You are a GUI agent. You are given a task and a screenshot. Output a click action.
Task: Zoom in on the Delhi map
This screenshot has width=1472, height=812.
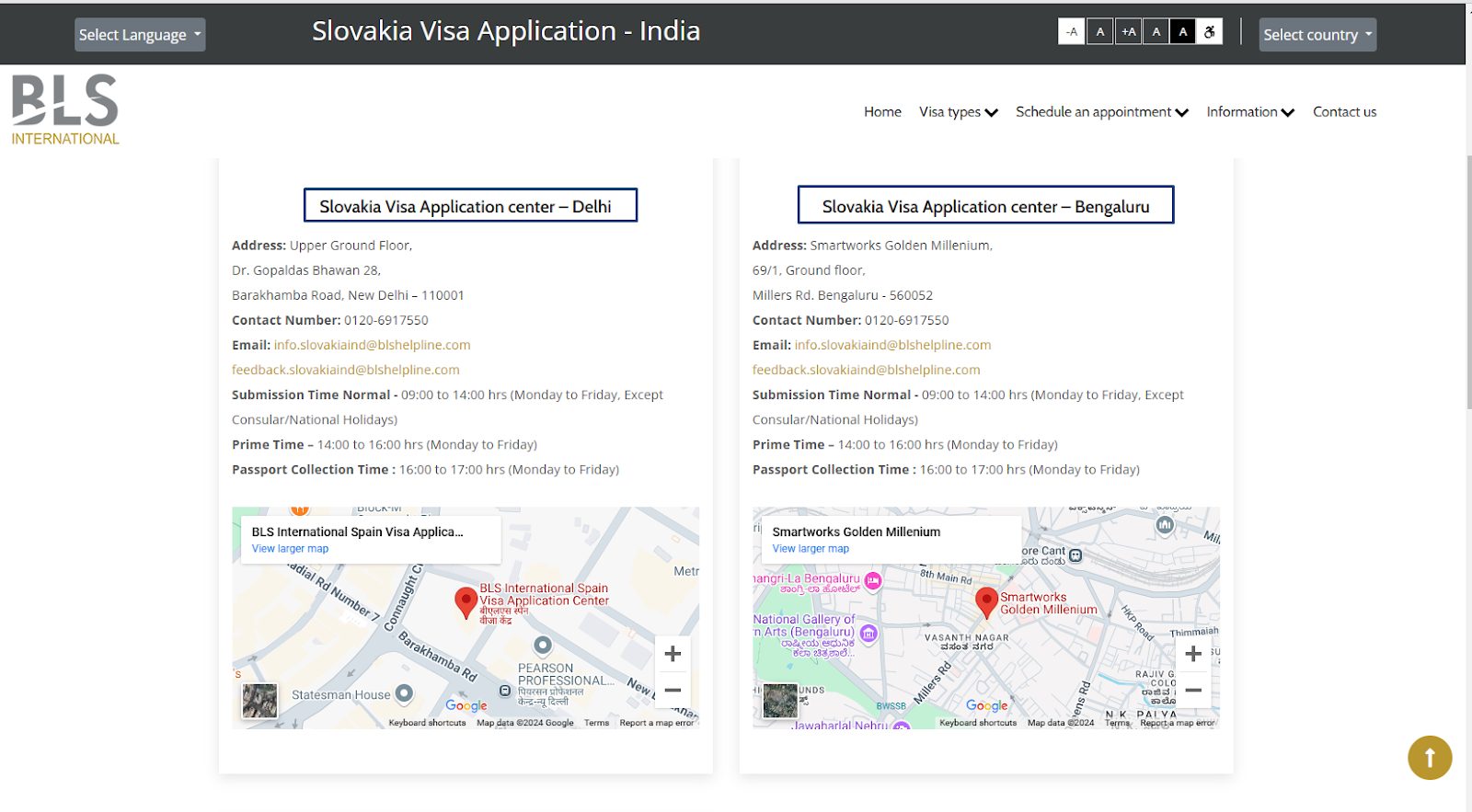[673, 654]
